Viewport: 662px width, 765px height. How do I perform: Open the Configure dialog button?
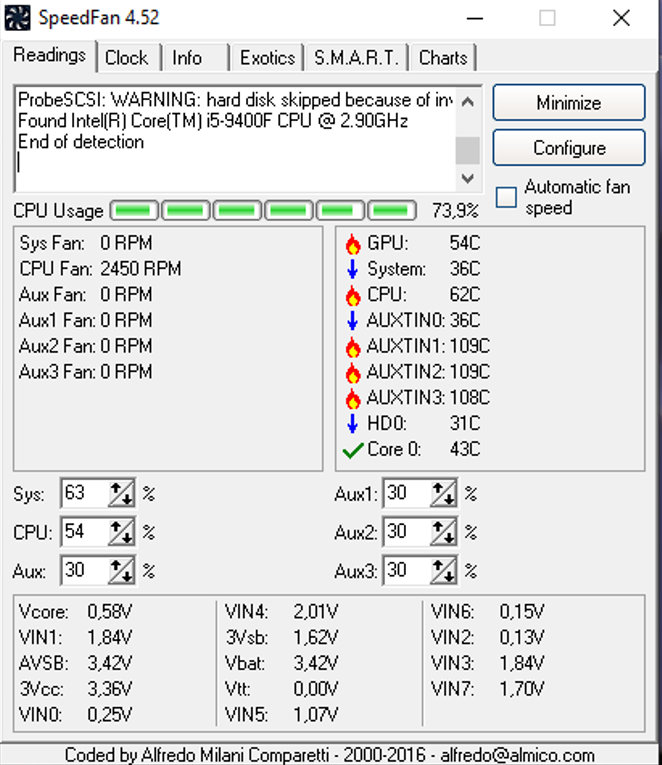569,148
